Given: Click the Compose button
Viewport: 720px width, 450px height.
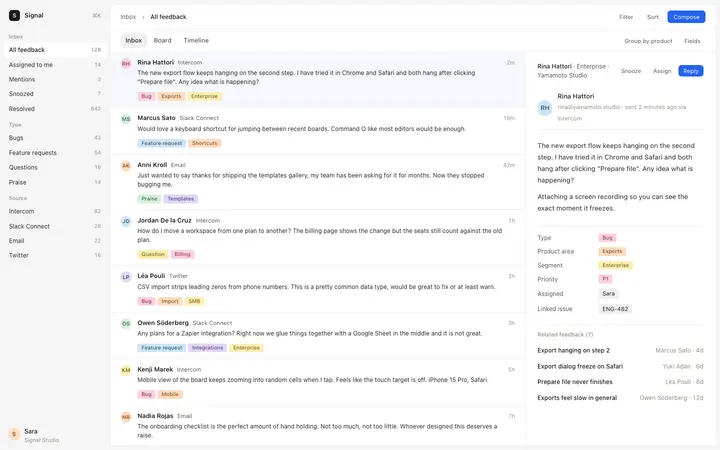Looking at the screenshot, I should tap(686, 17).
